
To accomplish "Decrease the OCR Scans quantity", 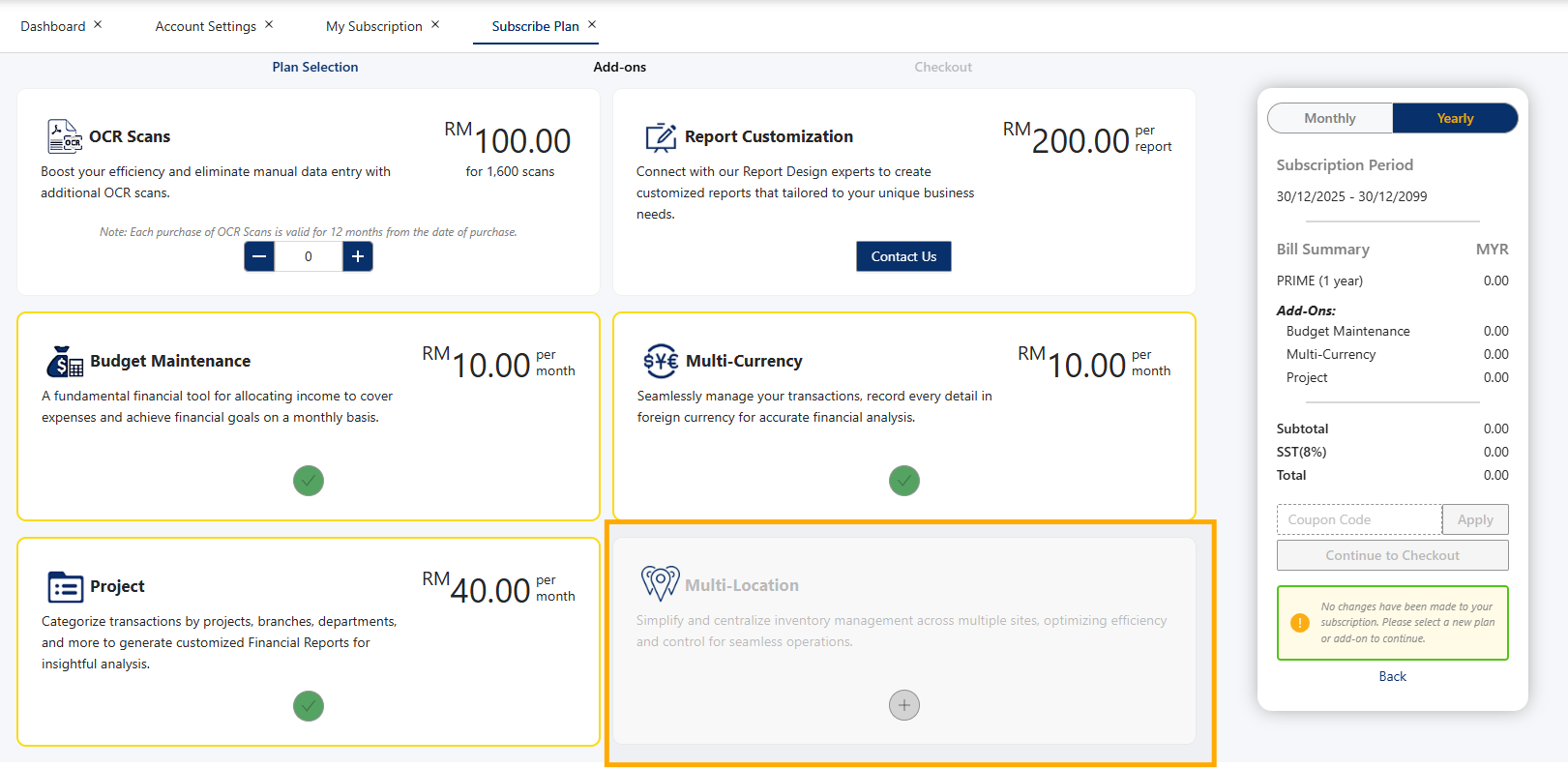I will [259, 256].
